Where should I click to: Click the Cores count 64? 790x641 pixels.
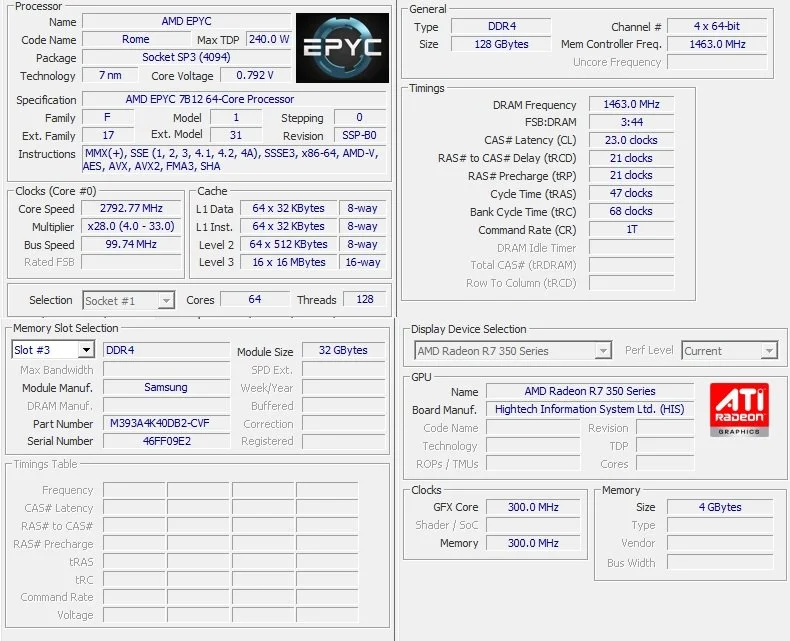(x=255, y=299)
